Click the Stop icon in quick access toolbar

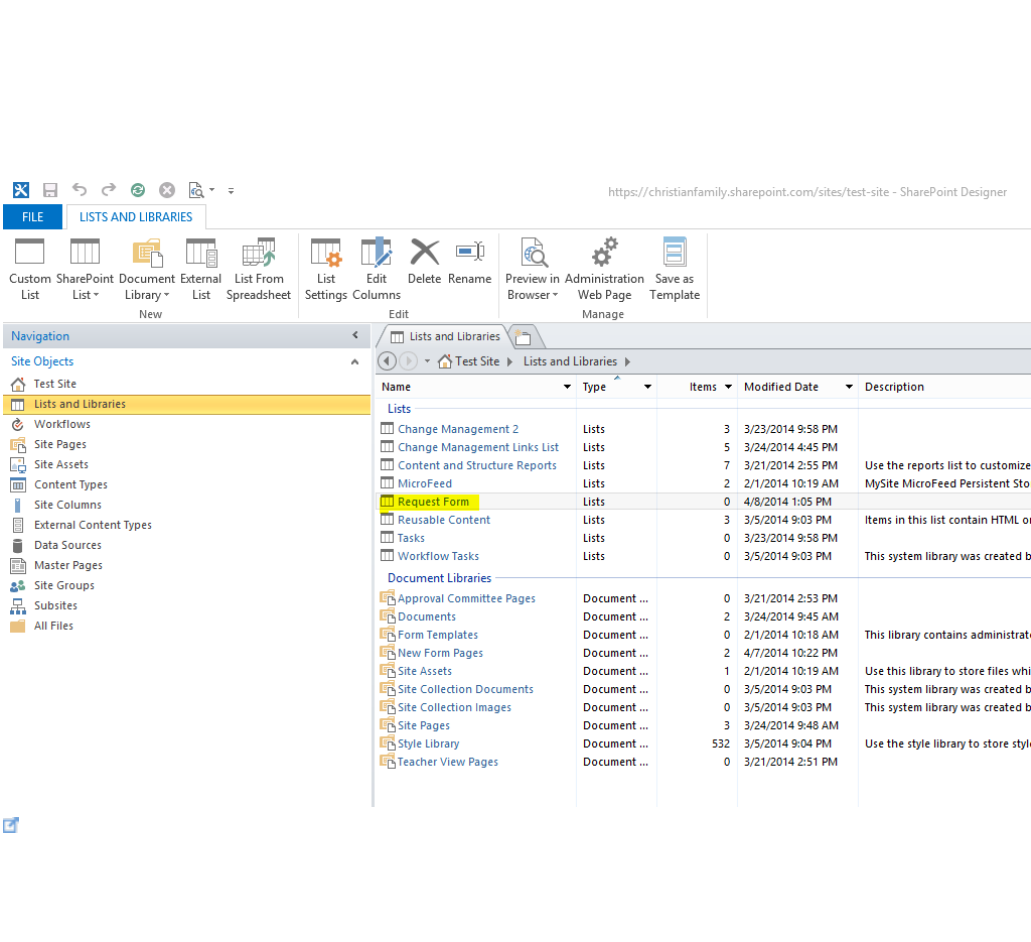[x=167, y=191]
